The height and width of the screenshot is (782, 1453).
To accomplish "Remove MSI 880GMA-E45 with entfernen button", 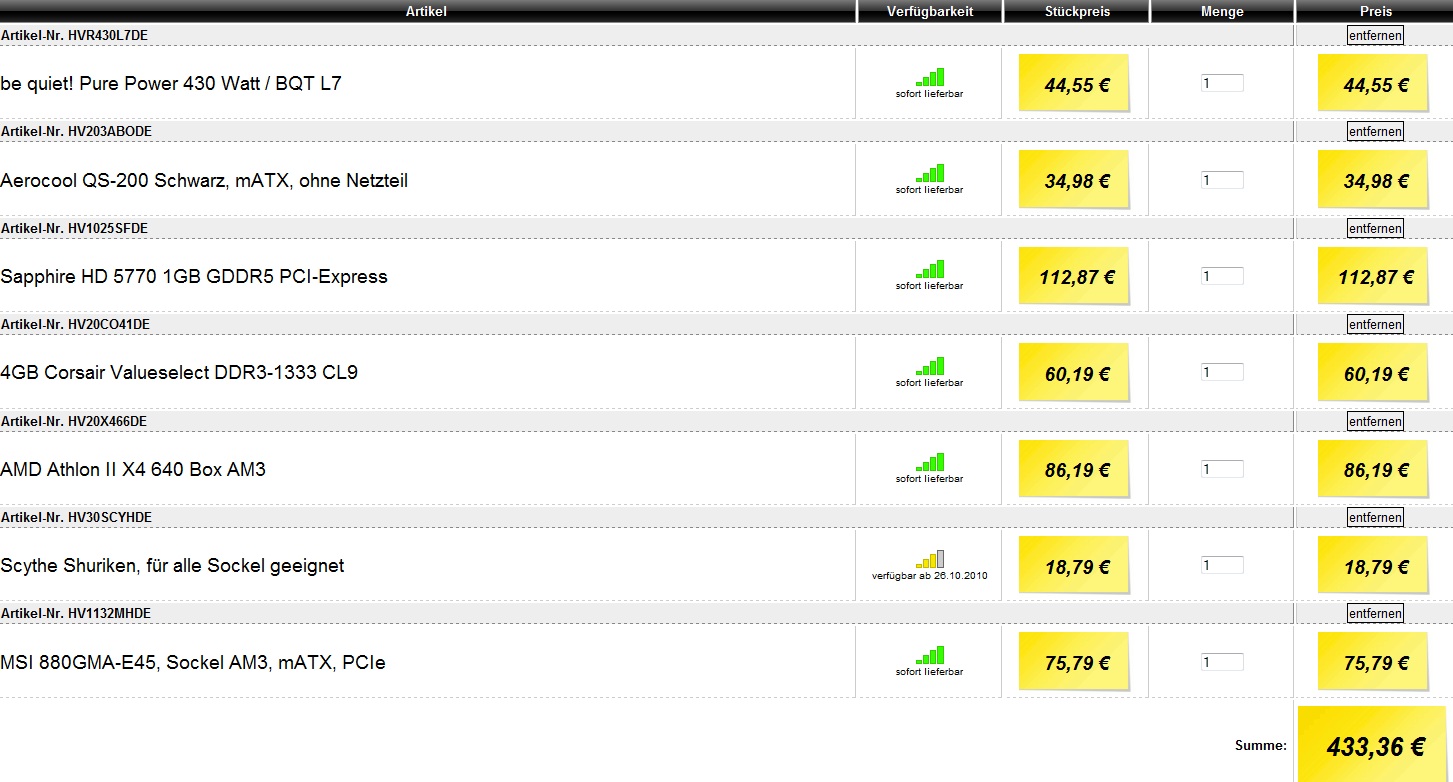I will coord(1375,613).
